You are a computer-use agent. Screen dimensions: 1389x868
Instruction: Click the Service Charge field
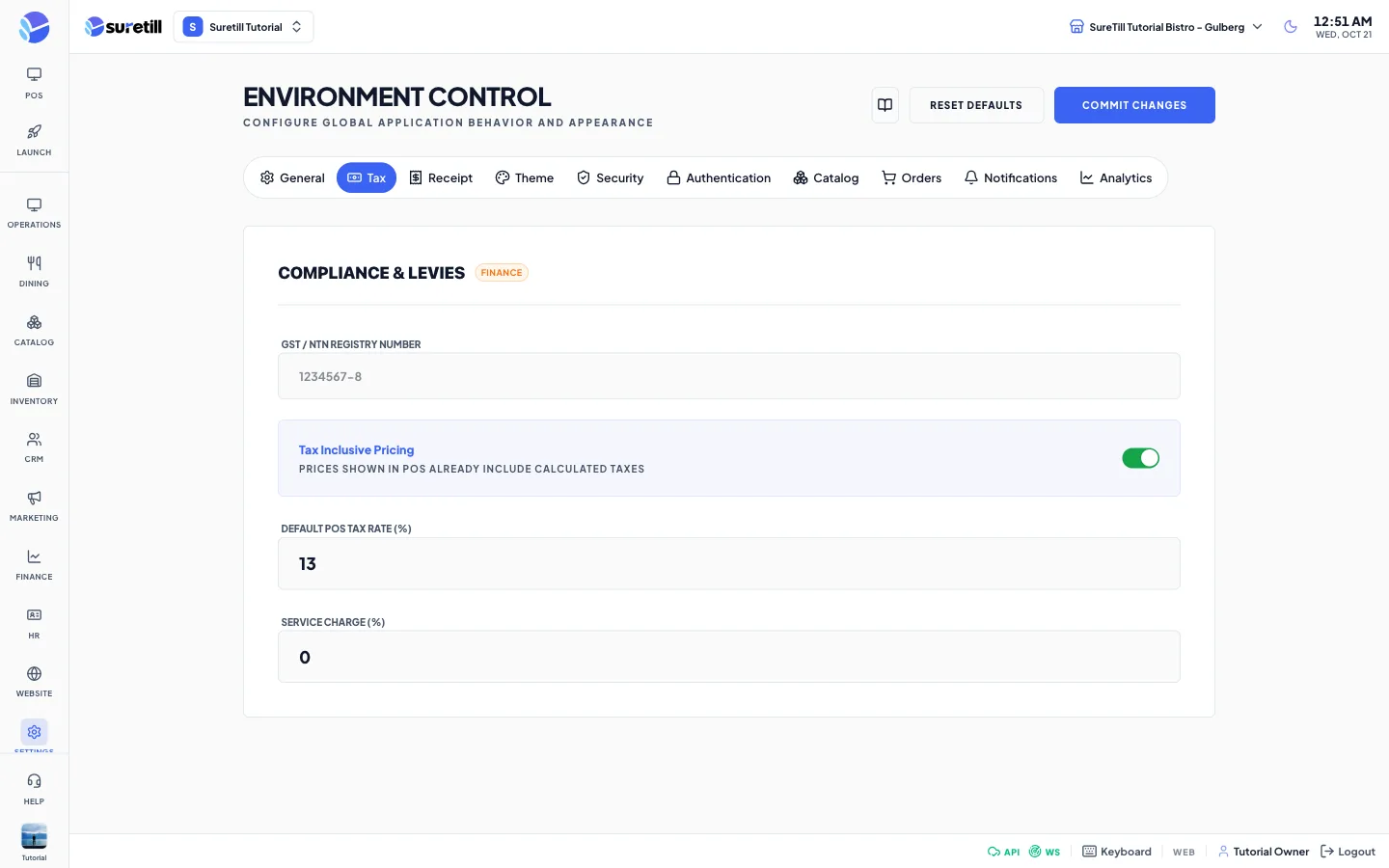(x=729, y=657)
